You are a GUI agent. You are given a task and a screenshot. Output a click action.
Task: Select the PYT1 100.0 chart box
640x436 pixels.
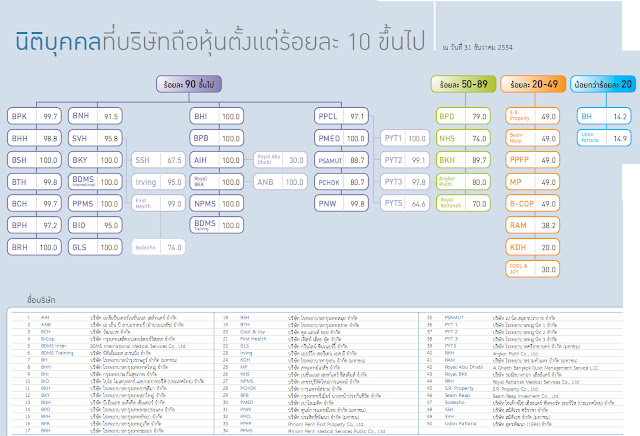pos(405,138)
